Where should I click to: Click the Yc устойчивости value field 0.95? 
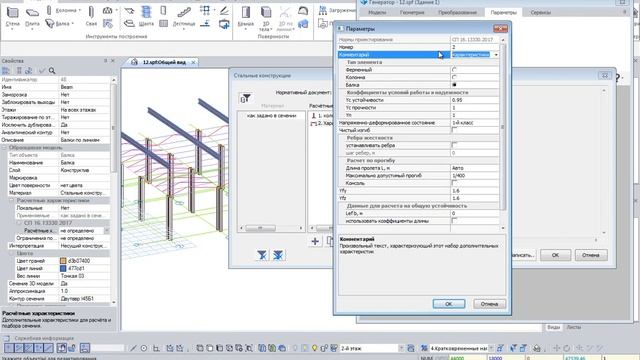[x=474, y=100]
